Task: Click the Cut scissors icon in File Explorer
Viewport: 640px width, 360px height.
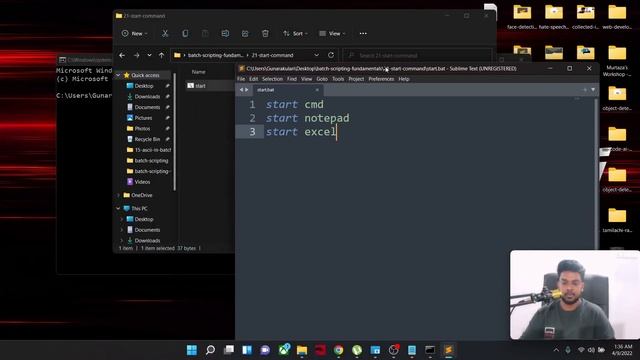Action: pyautogui.click(x=165, y=33)
